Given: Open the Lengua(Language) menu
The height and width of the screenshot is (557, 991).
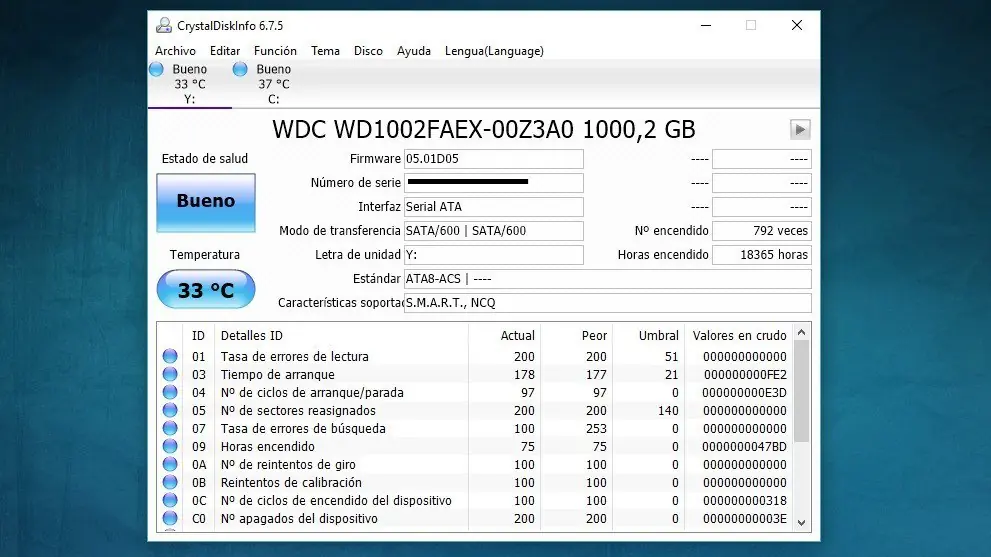Looking at the screenshot, I should coord(494,51).
